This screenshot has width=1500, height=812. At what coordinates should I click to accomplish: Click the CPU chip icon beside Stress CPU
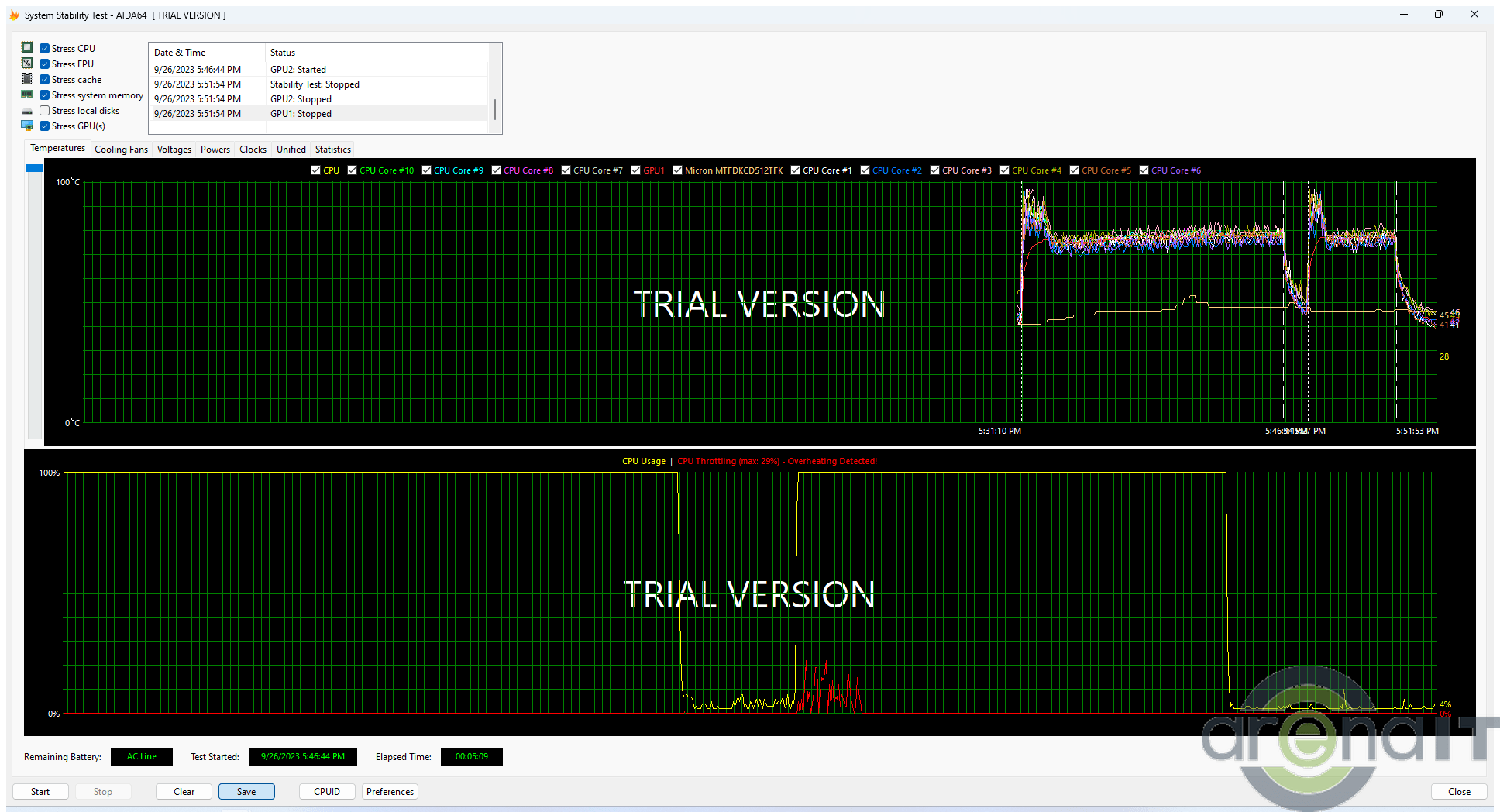[27, 48]
